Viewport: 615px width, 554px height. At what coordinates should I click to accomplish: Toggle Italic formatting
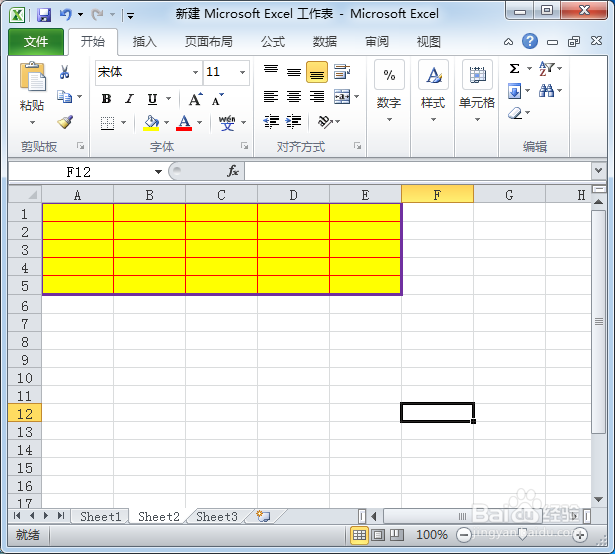(x=129, y=99)
